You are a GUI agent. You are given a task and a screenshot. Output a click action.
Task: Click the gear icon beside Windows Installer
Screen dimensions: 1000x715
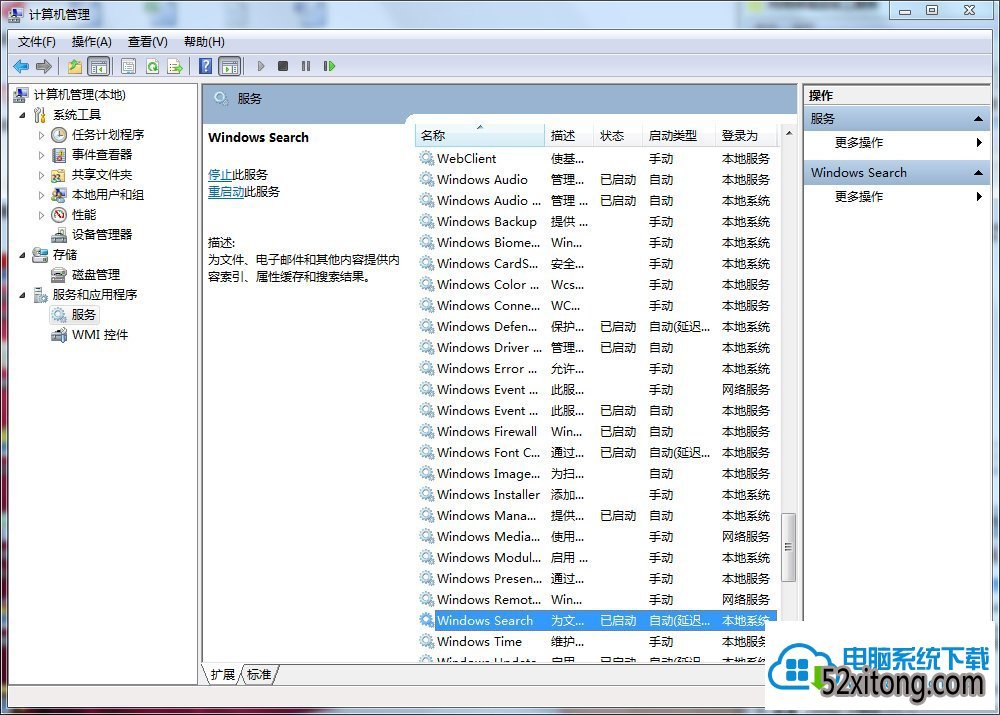[427, 494]
